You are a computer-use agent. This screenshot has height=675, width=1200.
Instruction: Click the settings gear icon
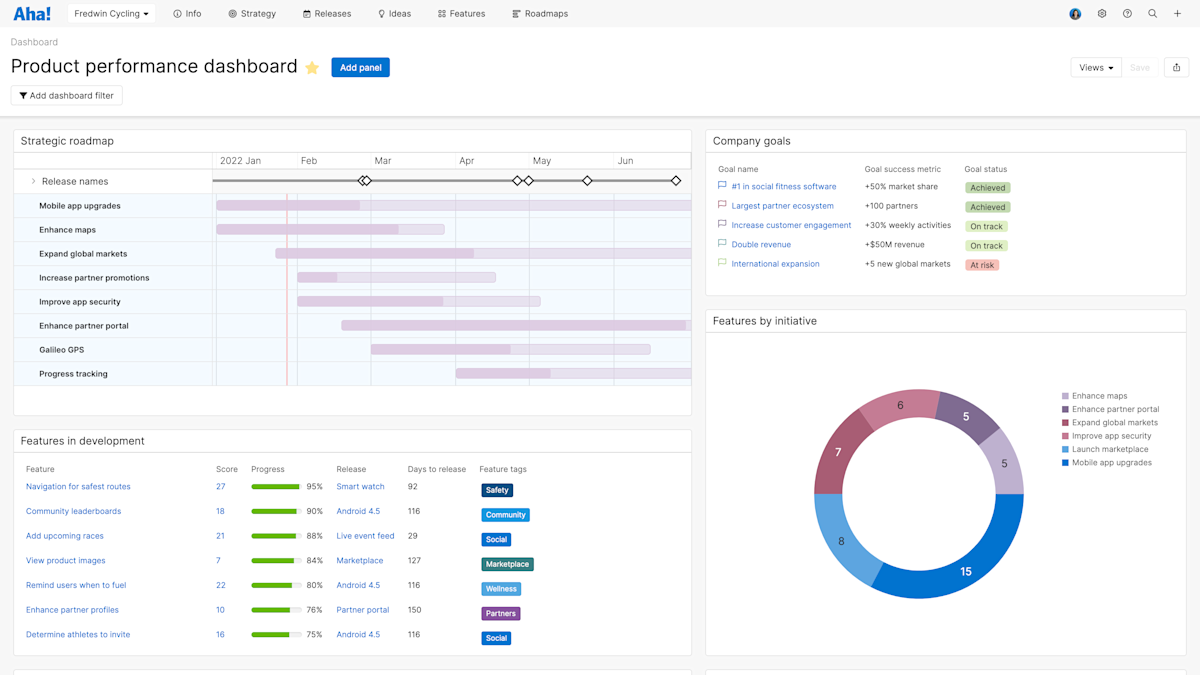tap(1102, 14)
